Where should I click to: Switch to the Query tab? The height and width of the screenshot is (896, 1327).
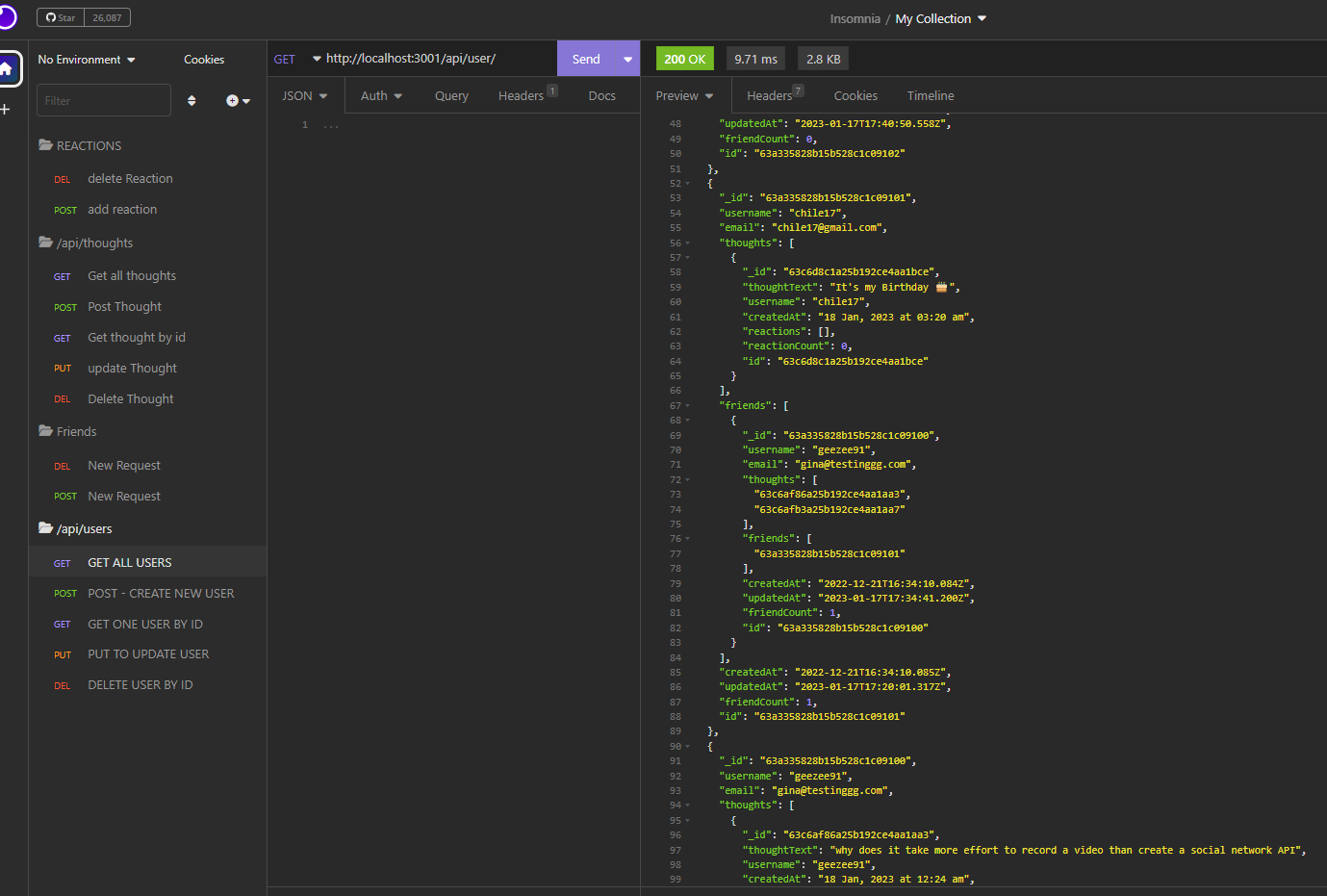[x=451, y=96]
